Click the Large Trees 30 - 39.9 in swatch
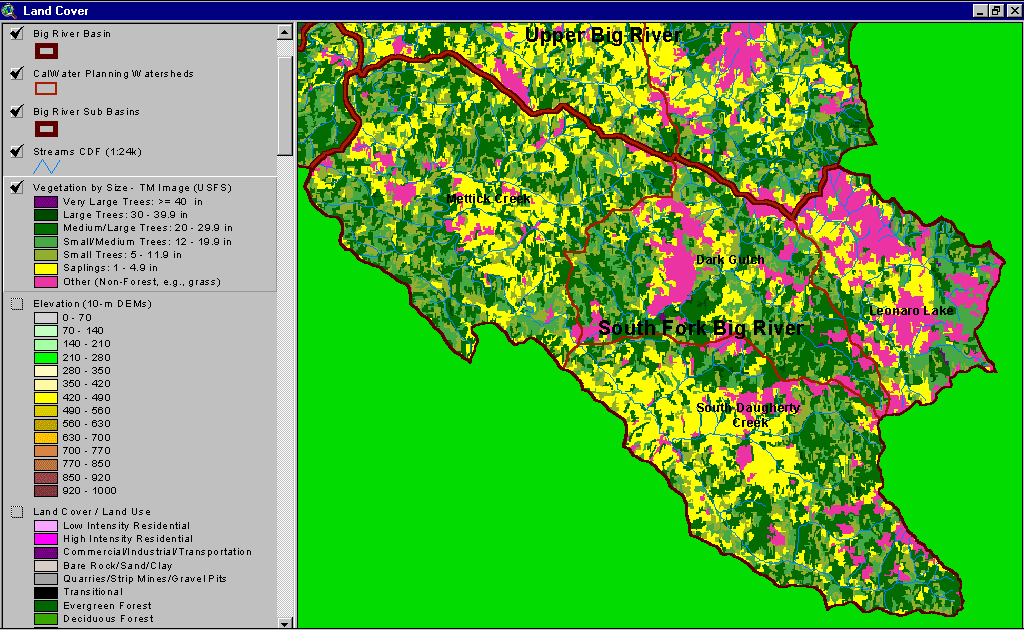The image size is (1024, 630). pos(46,215)
